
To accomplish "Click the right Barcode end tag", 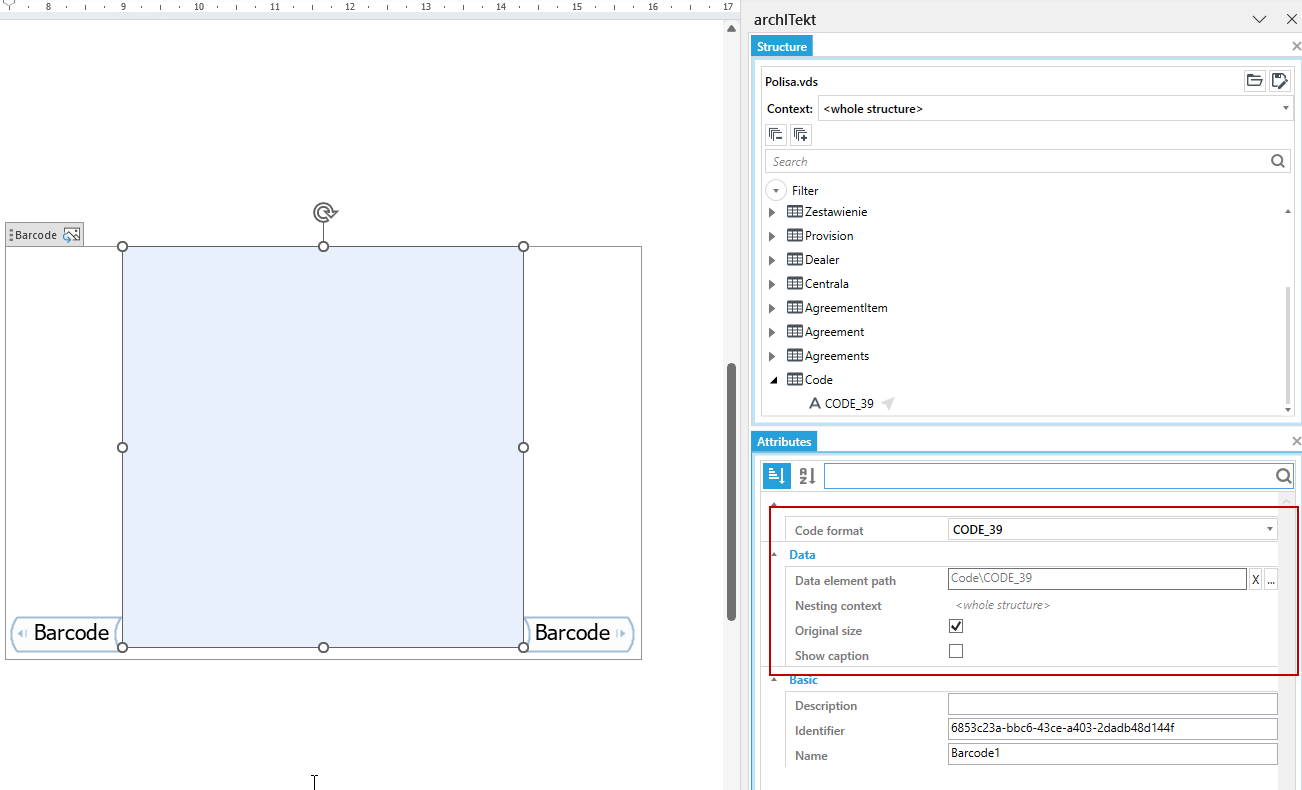I will click(x=578, y=633).
